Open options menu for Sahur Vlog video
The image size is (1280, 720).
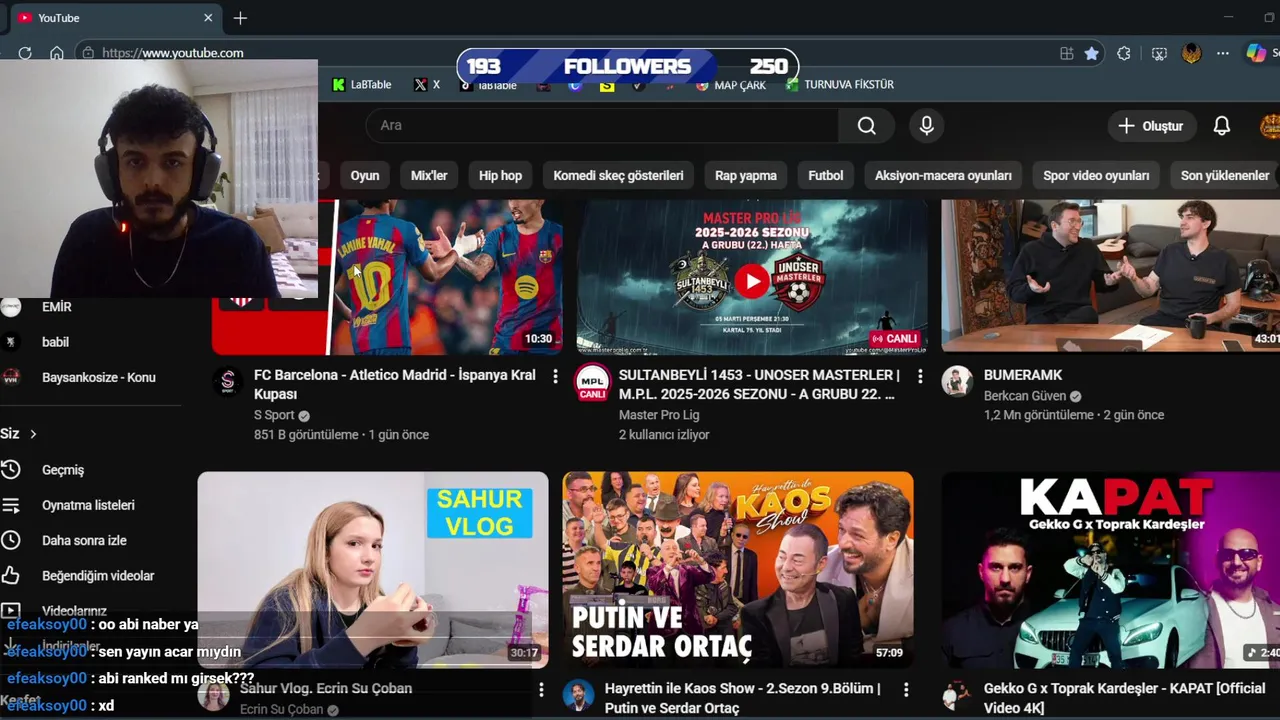541,690
